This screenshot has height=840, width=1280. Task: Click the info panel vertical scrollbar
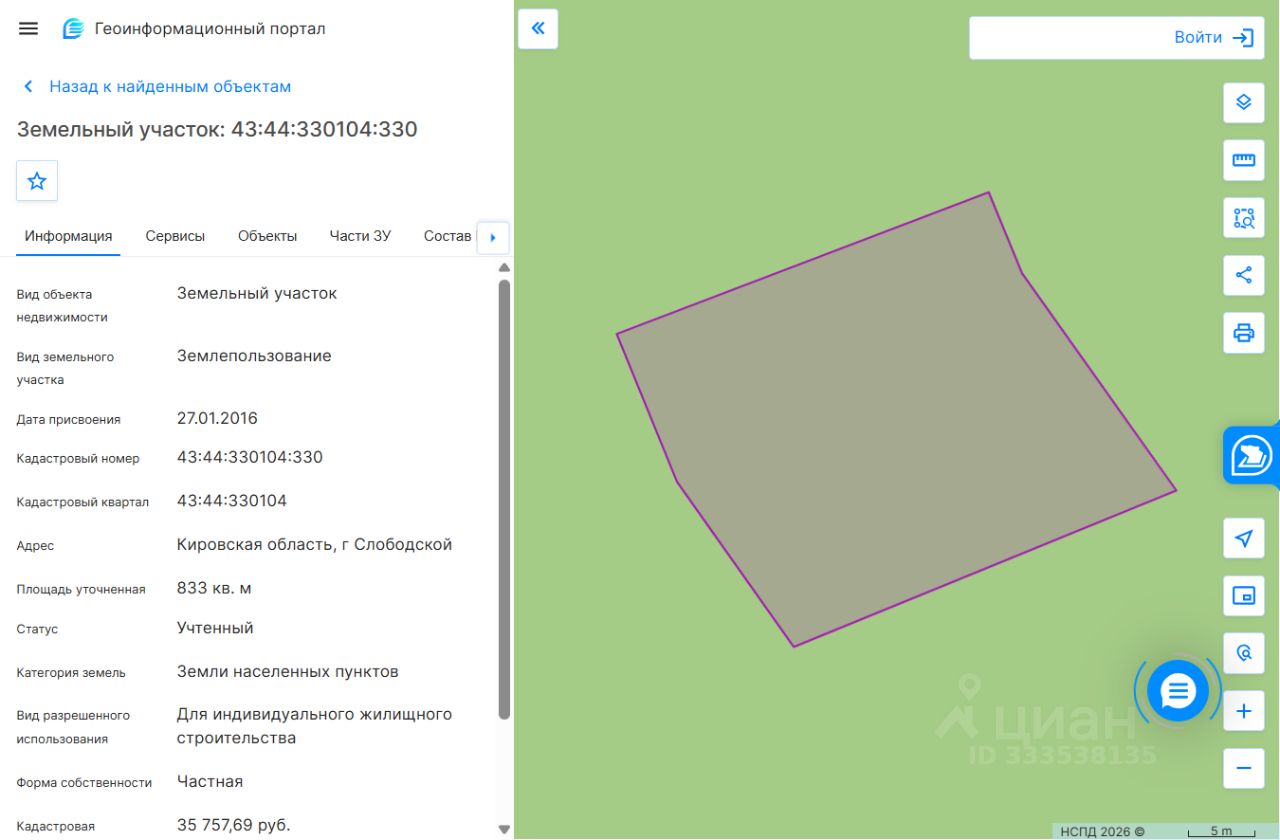[504, 500]
